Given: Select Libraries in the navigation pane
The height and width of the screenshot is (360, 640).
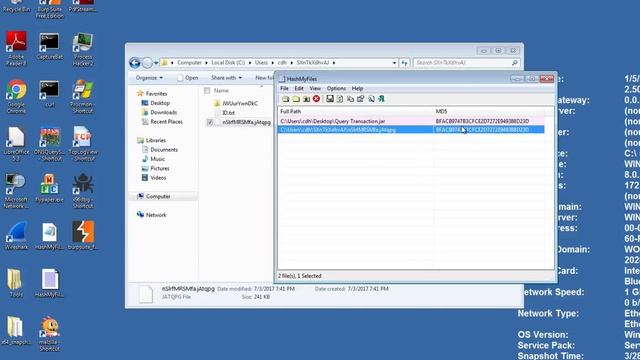Looking at the screenshot, I should (156, 140).
